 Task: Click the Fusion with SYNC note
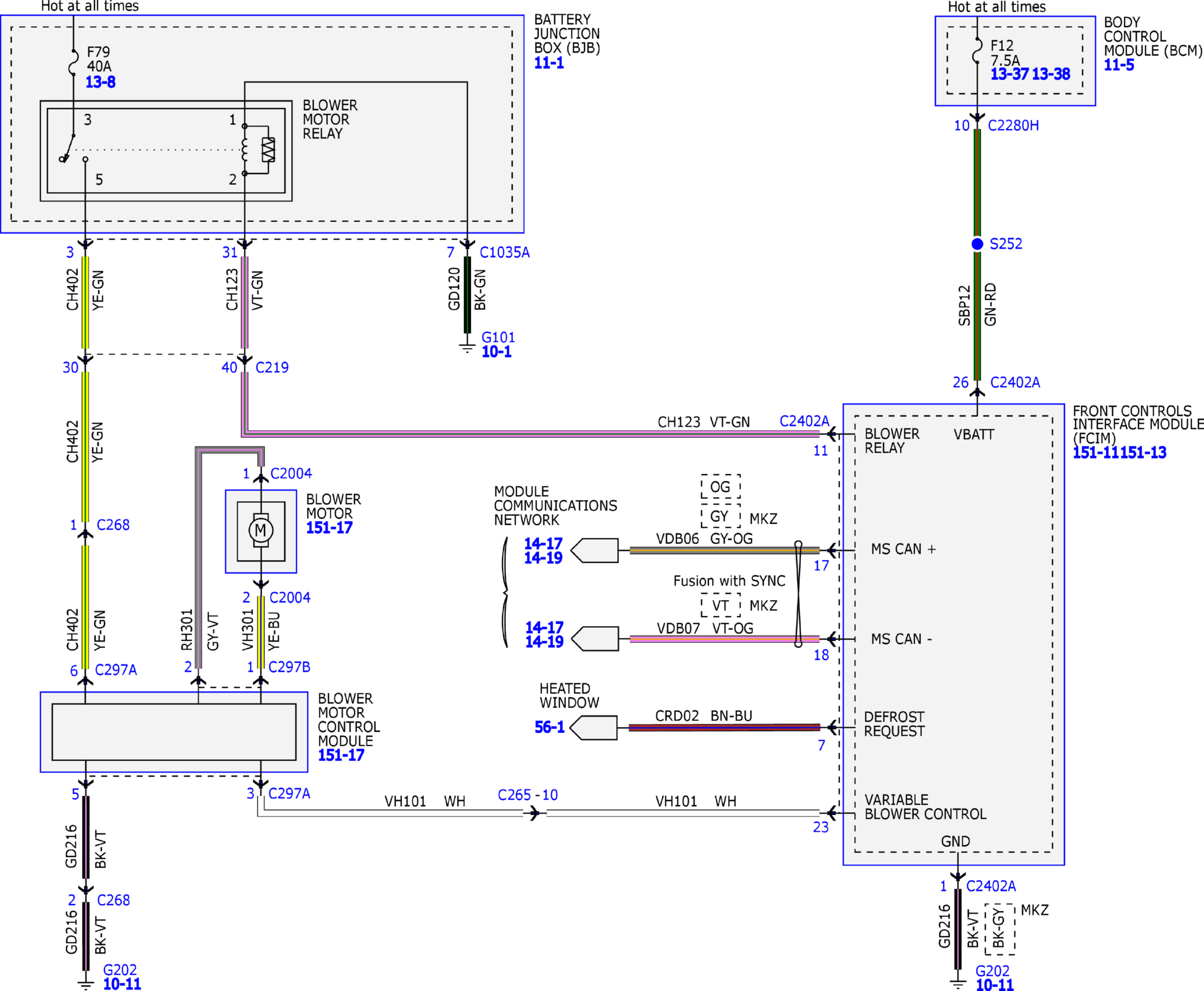[x=729, y=581]
